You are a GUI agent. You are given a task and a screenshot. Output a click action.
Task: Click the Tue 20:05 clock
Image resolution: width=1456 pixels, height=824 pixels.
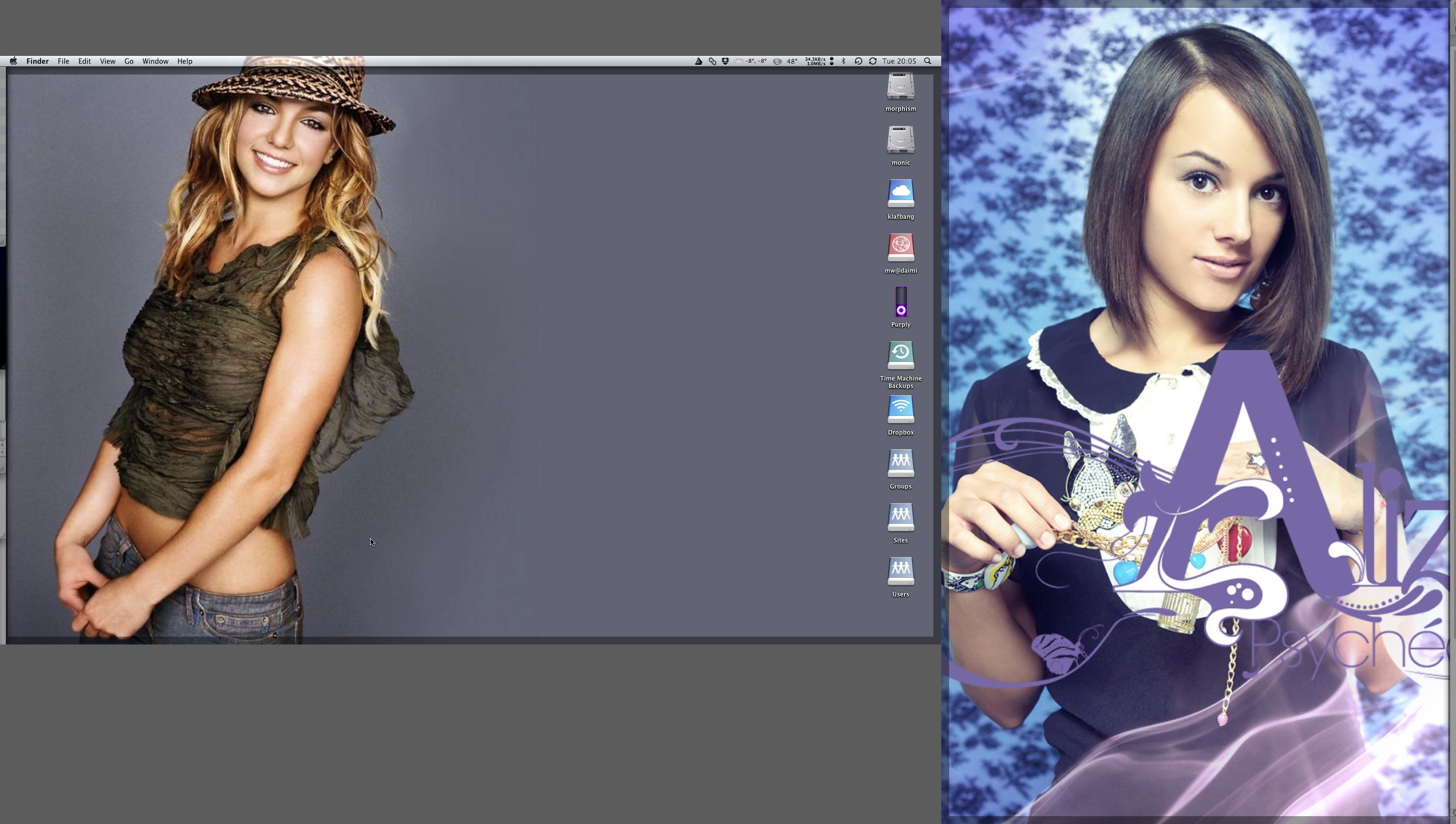899,61
